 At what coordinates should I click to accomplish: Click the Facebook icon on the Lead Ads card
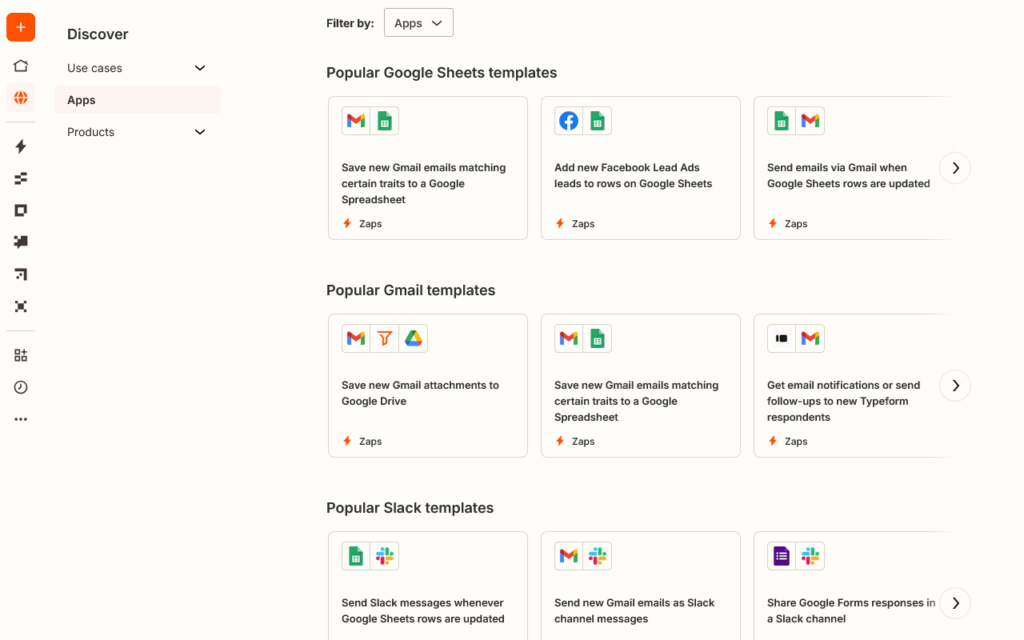coord(569,121)
